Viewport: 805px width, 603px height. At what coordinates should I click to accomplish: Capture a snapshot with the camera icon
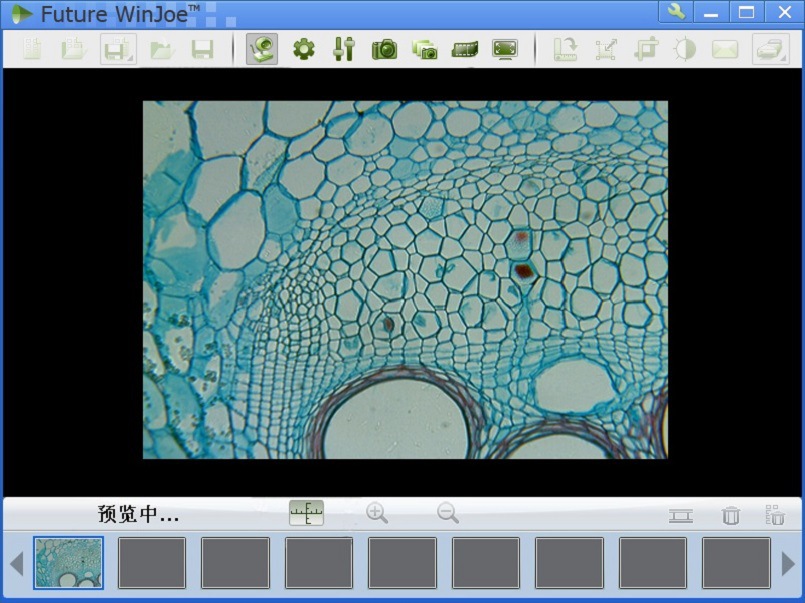(x=384, y=49)
